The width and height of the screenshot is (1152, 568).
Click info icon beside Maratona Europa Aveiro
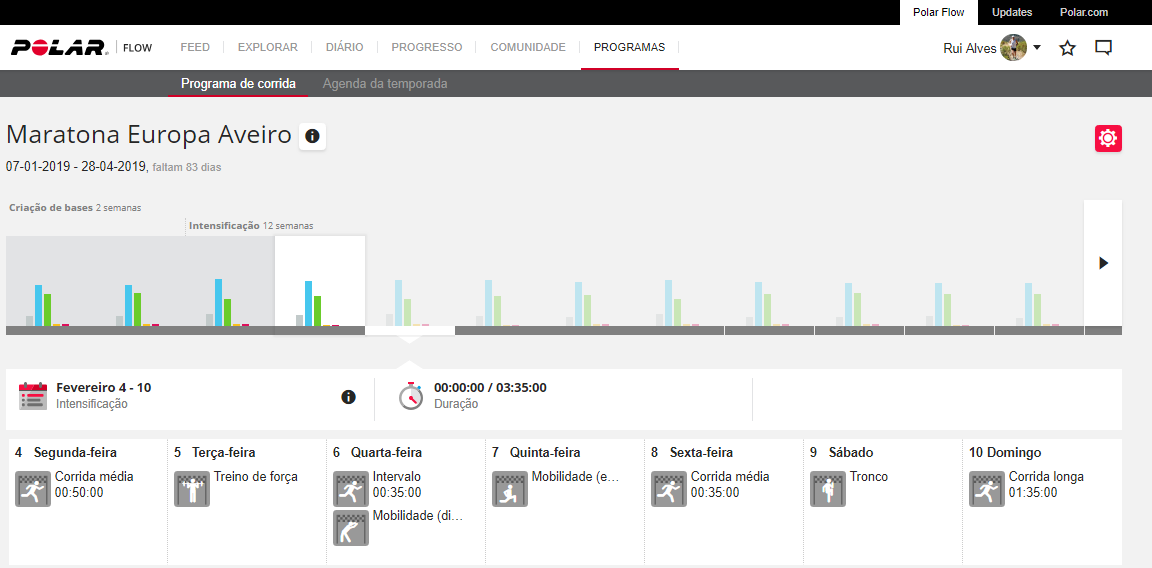click(312, 136)
